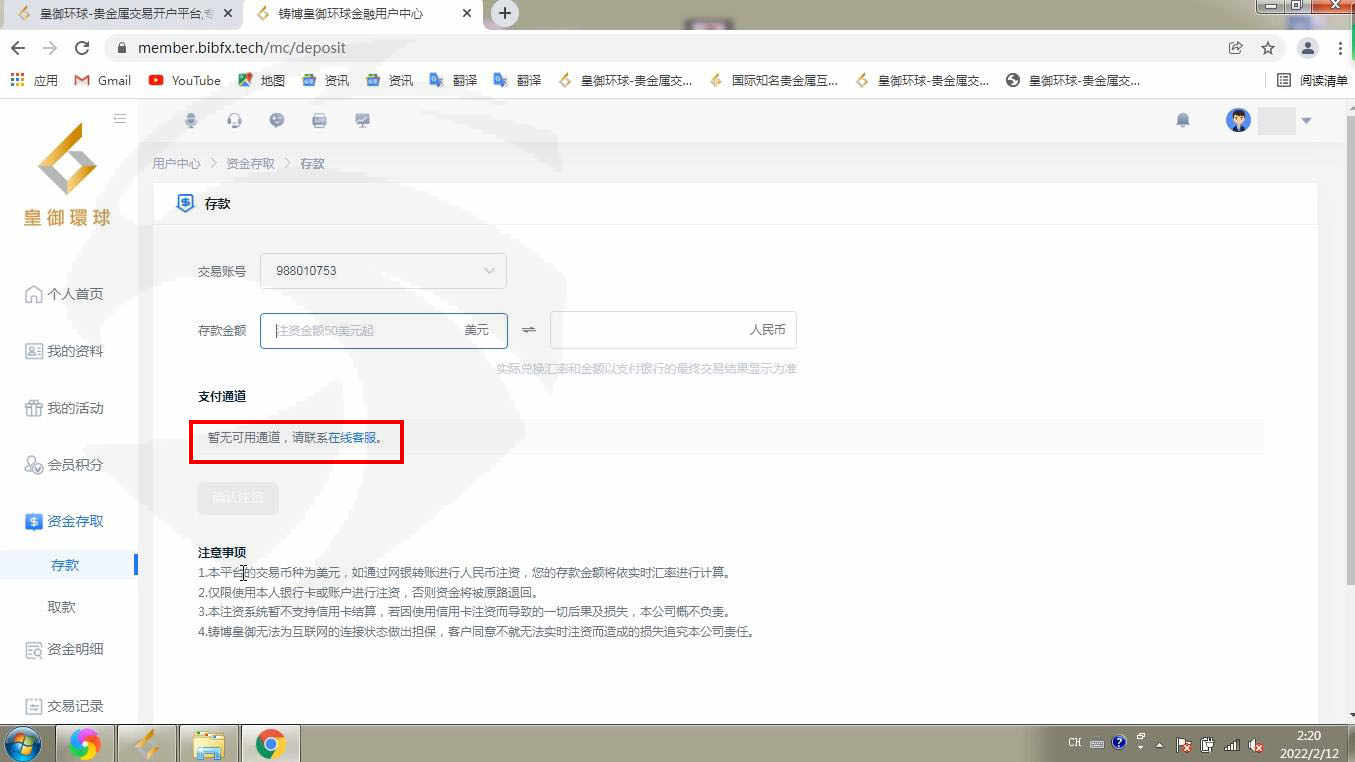
Task: Open notifications bell icon
Action: click(1183, 121)
